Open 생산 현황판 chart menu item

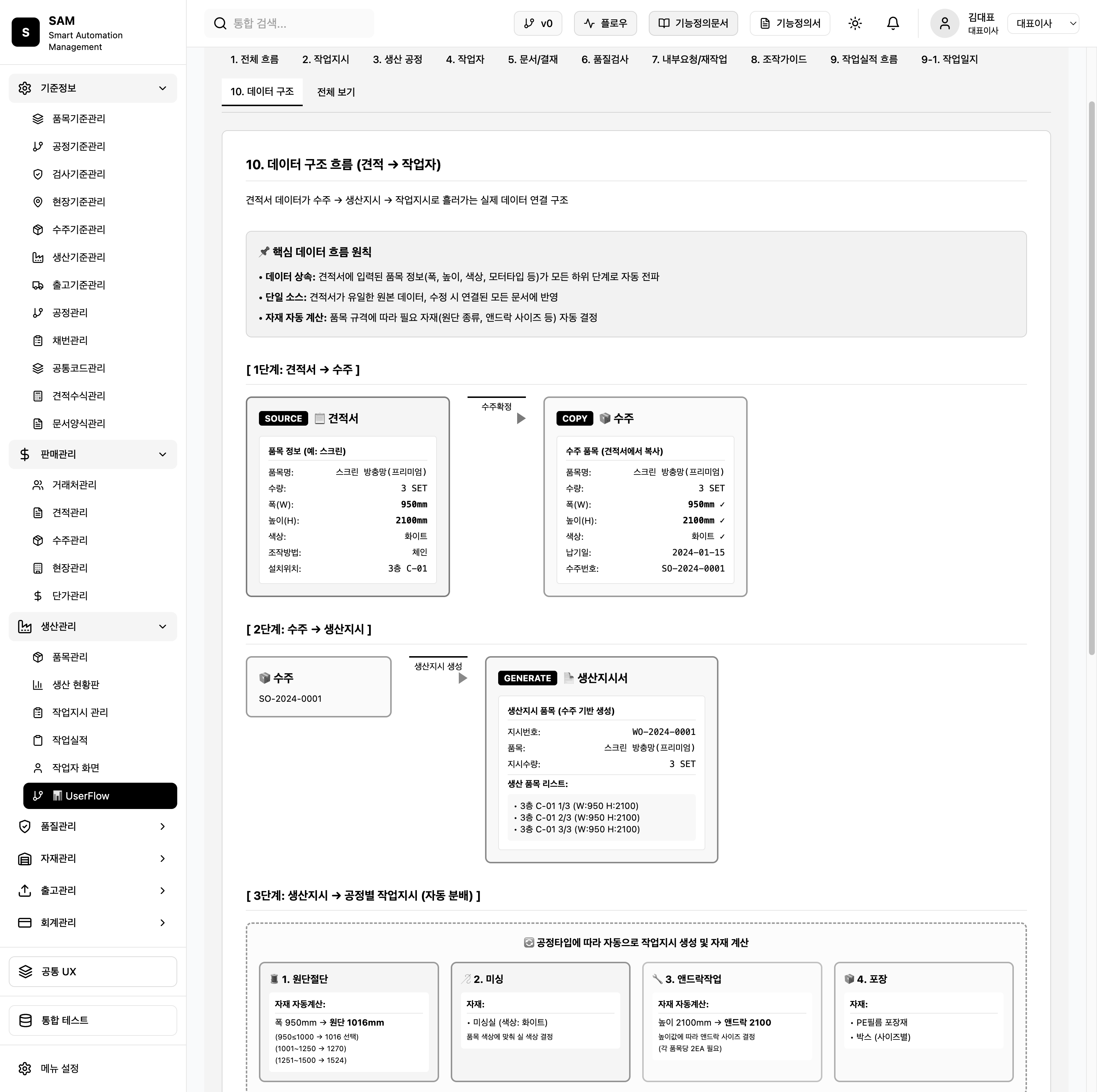click(x=75, y=685)
